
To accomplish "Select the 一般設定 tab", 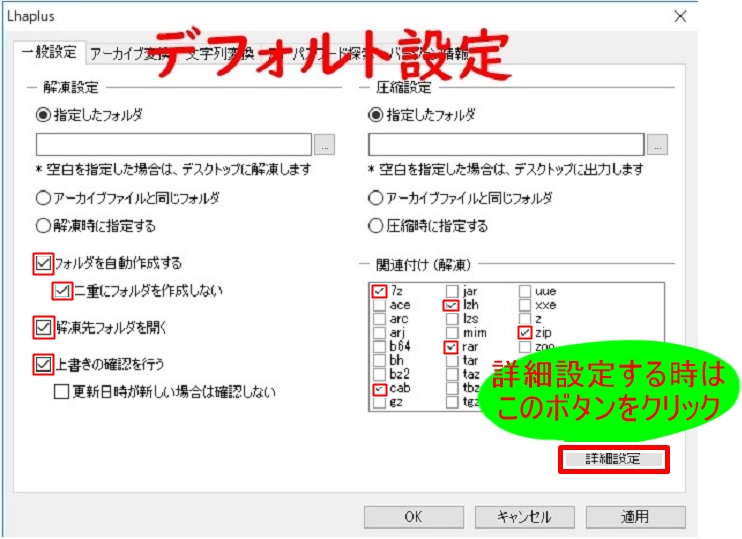I will (x=49, y=52).
